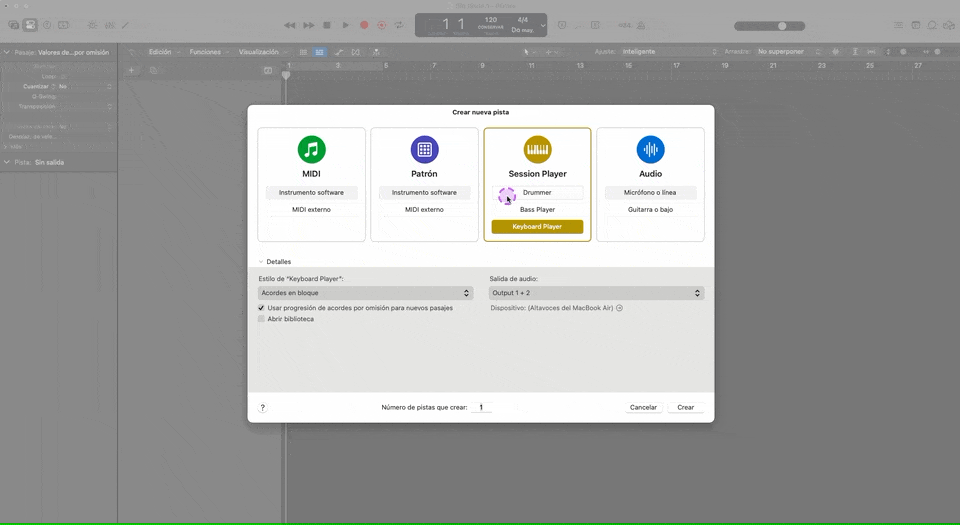
Task: Open the Cuantizar value popup
Action: point(86,86)
